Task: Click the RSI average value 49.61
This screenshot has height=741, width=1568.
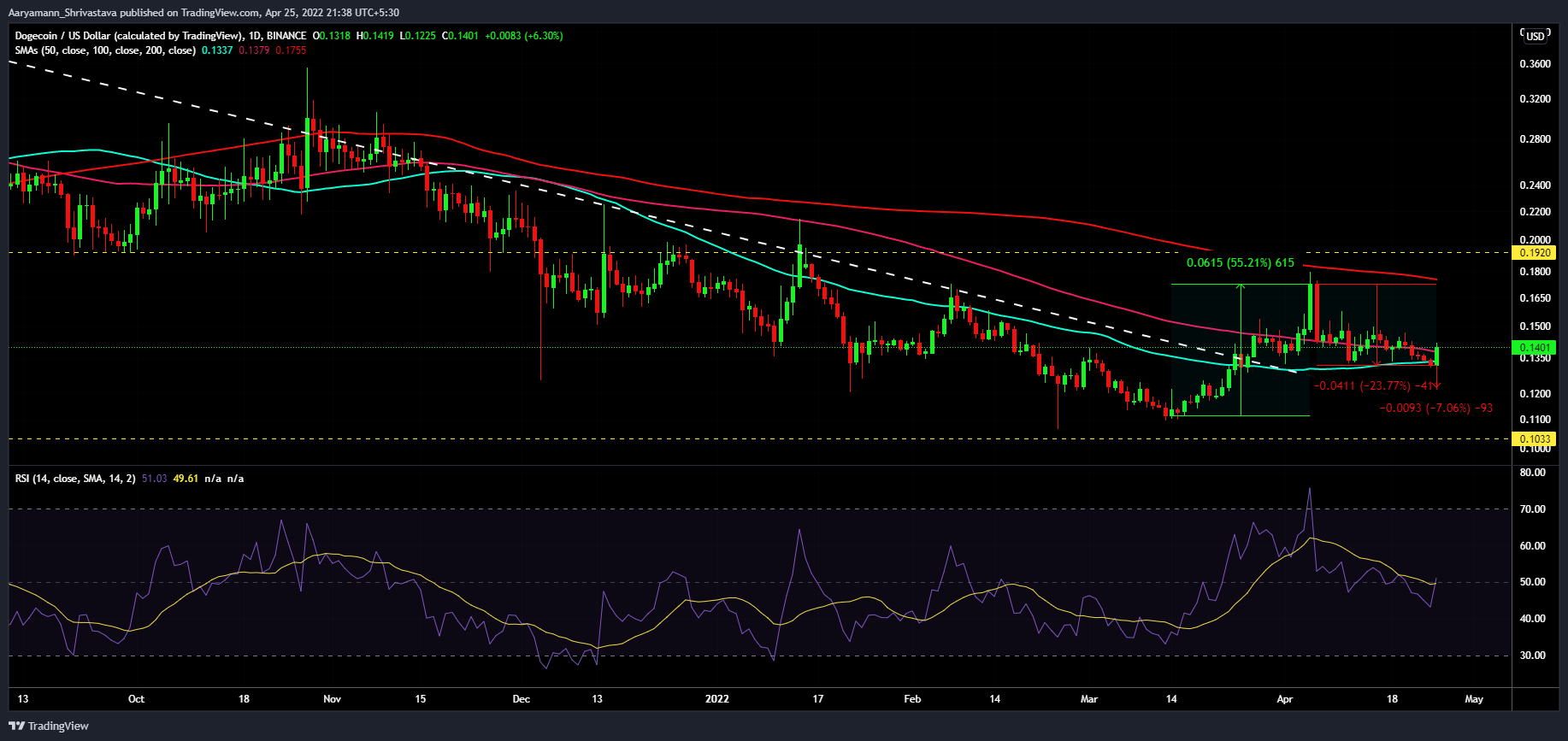Action: (186, 479)
